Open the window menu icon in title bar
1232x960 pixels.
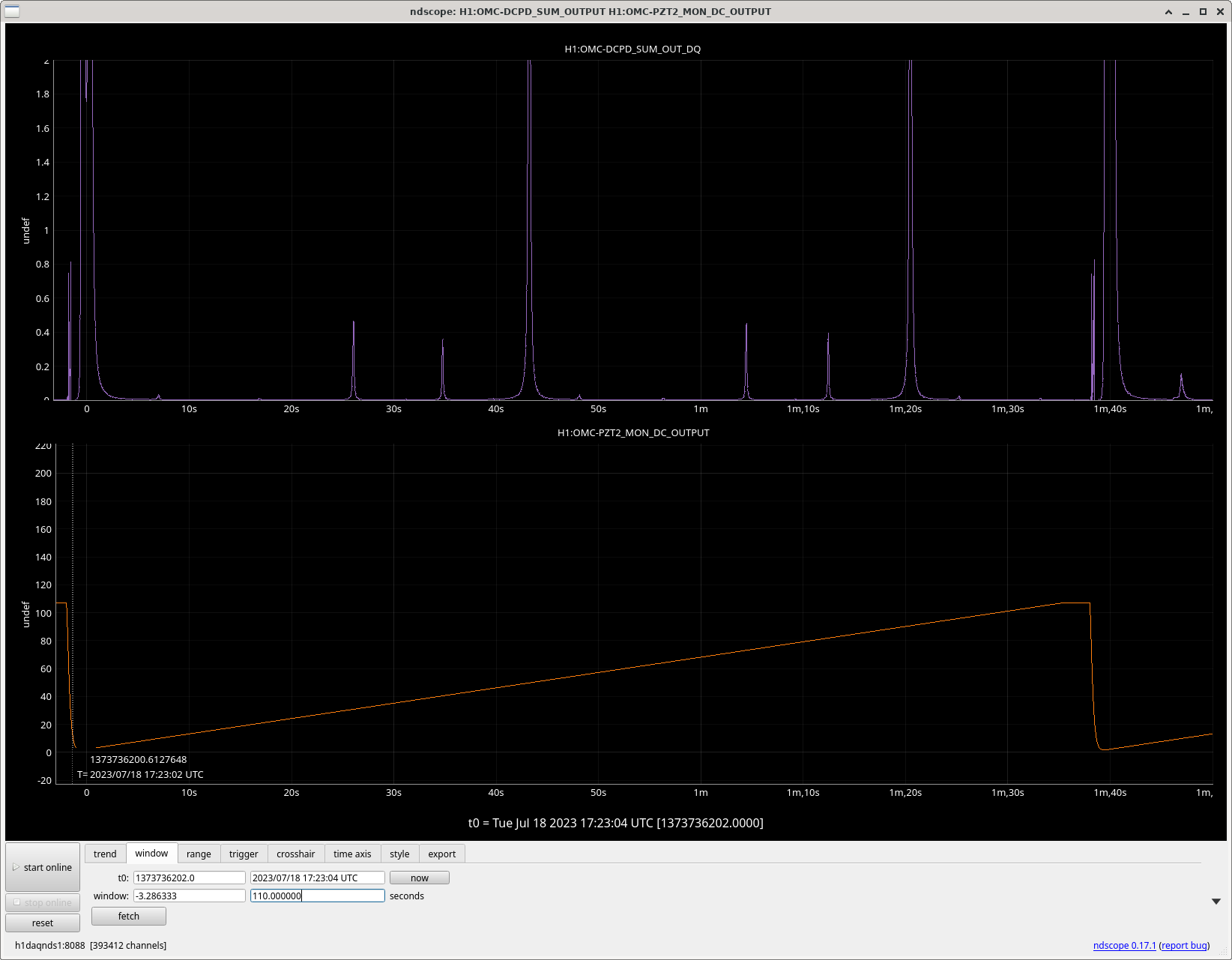12,11
